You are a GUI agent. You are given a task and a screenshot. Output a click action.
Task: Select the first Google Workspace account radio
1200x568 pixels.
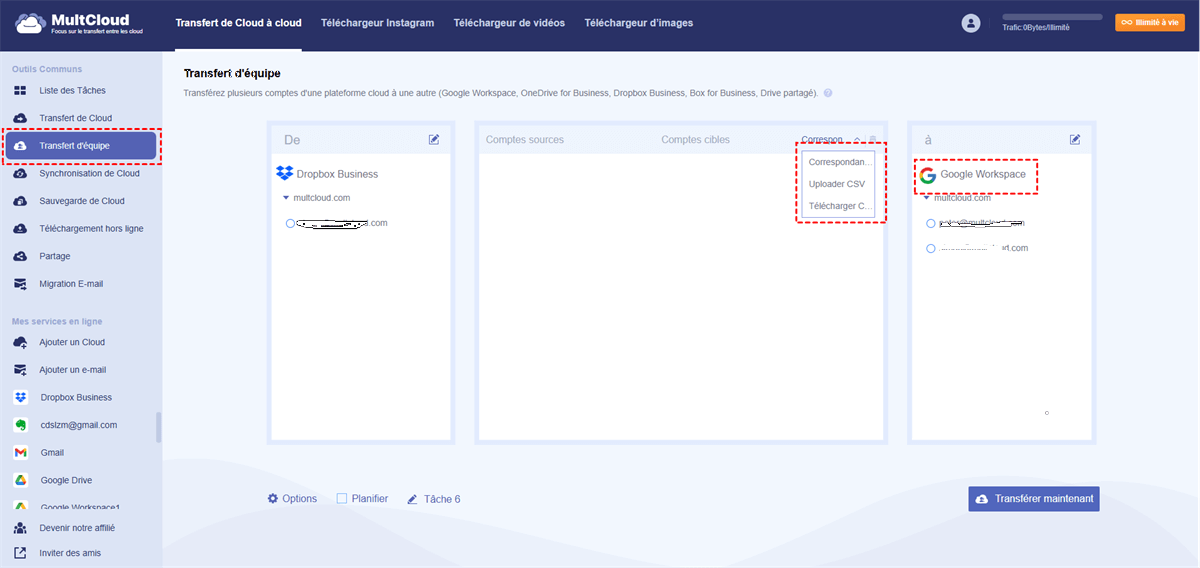(x=931, y=224)
